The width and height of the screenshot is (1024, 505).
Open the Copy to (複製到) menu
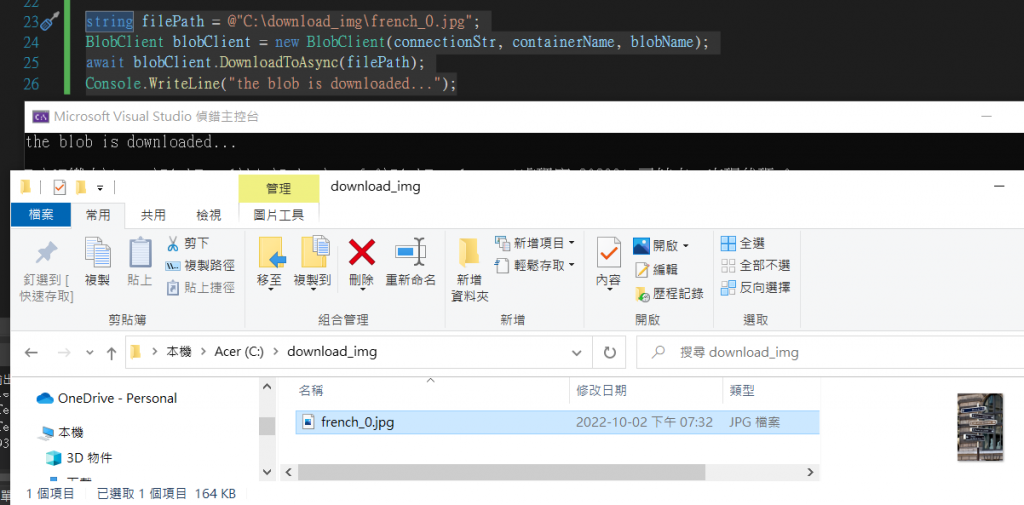click(313, 265)
